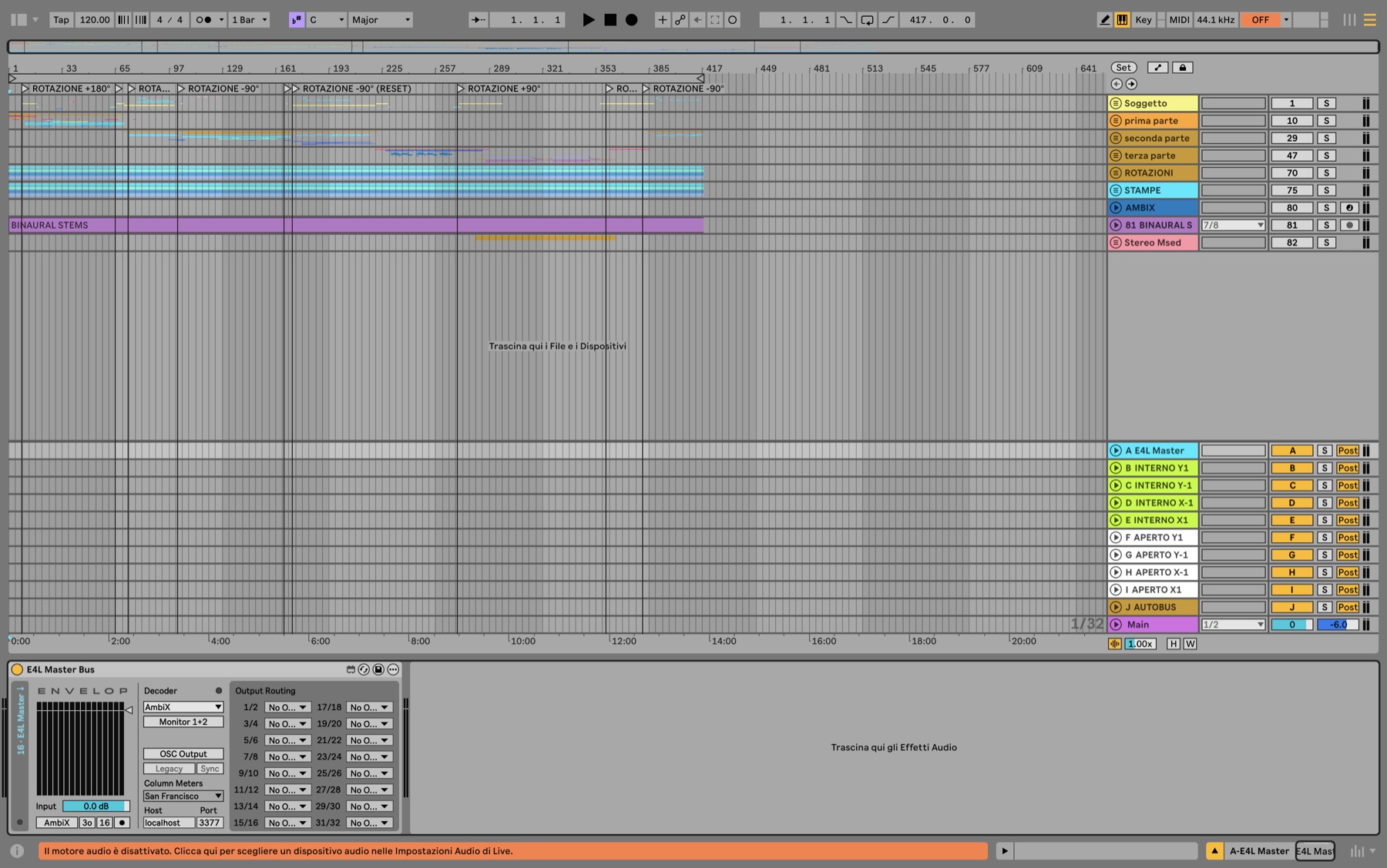This screenshot has width=1387, height=868.
Task: Open the Decoder AmbiX dropdown
Action: 183,707
